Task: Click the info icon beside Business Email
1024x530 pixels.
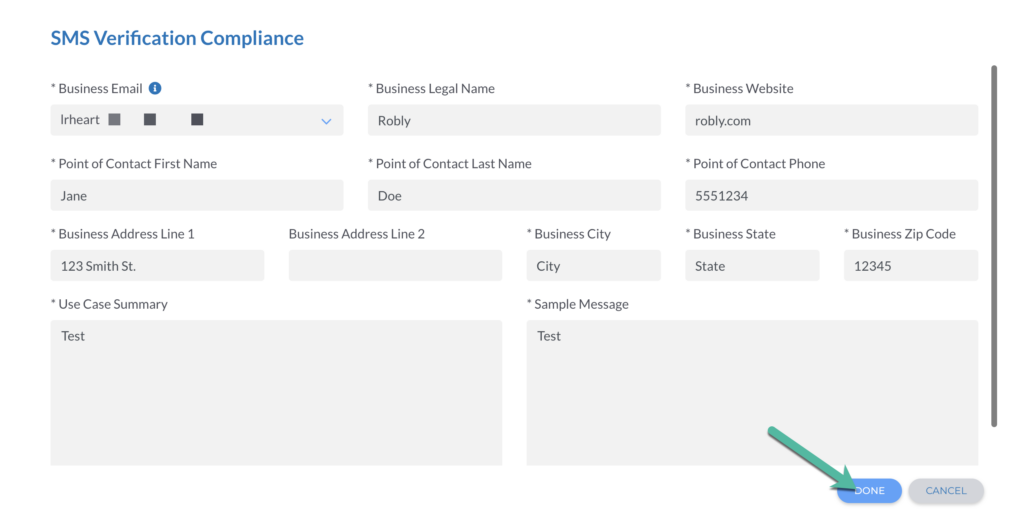Action: tap(155, 88)
